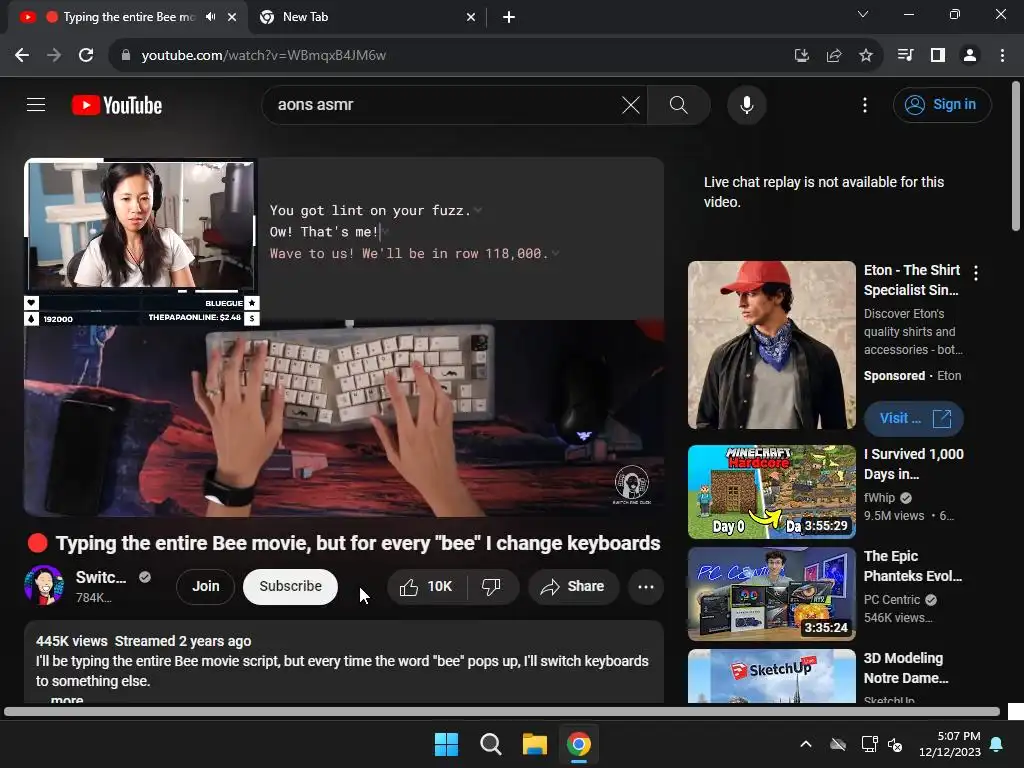Click the Visit button on Eton ad
Screen dimensions: 1024x768
click(x=914, y=418)
